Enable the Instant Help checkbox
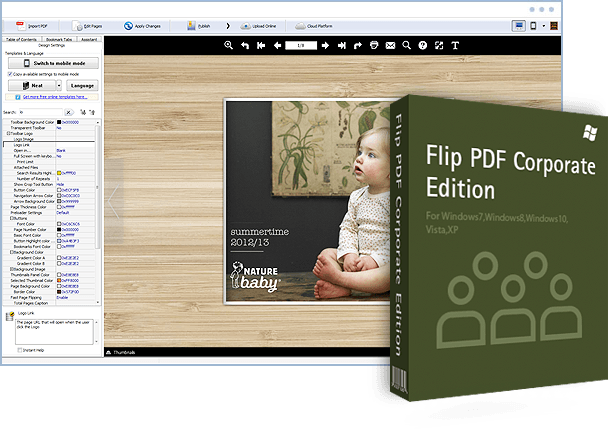Screen dimensions: 612x442 tap(20, 351)
